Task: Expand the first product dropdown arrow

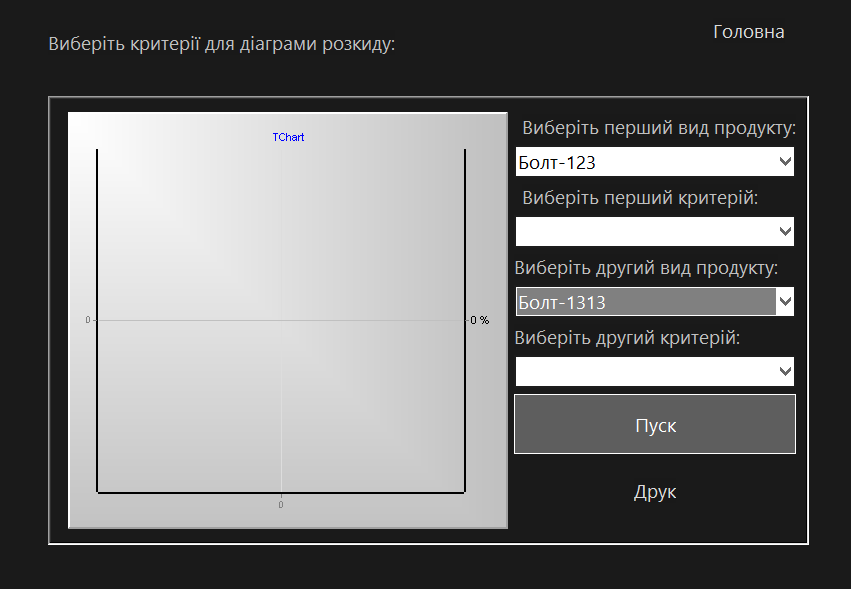Action: [785, 162]
